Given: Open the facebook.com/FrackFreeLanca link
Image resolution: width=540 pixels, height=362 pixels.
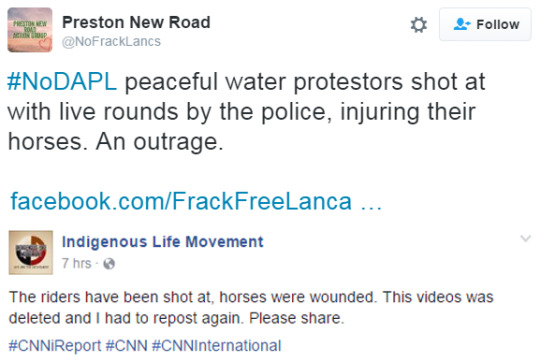Looking at the screenshot, I should (181, 201).
